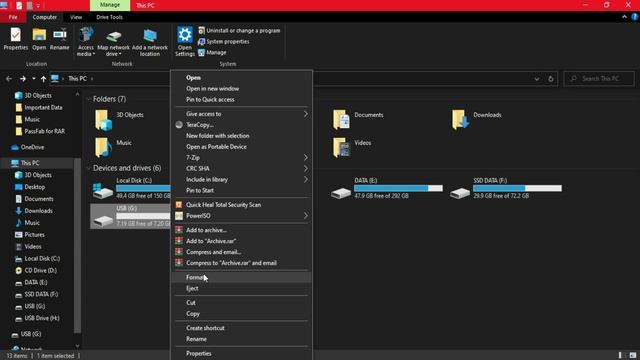640x360 pixels.
Task: Choose Format in context menu
Action: click(x=242, y=278)
